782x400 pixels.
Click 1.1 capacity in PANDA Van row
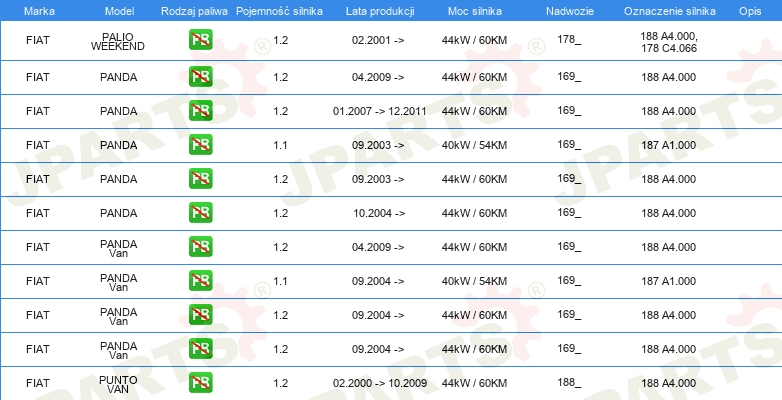coord(280,281)
